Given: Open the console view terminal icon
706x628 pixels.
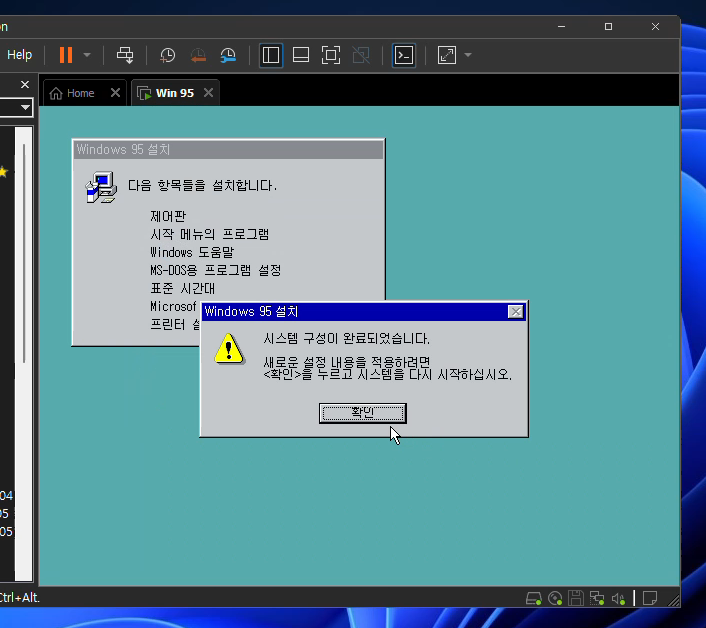Looking at the screenshot, I should click(x=404, y=55).
